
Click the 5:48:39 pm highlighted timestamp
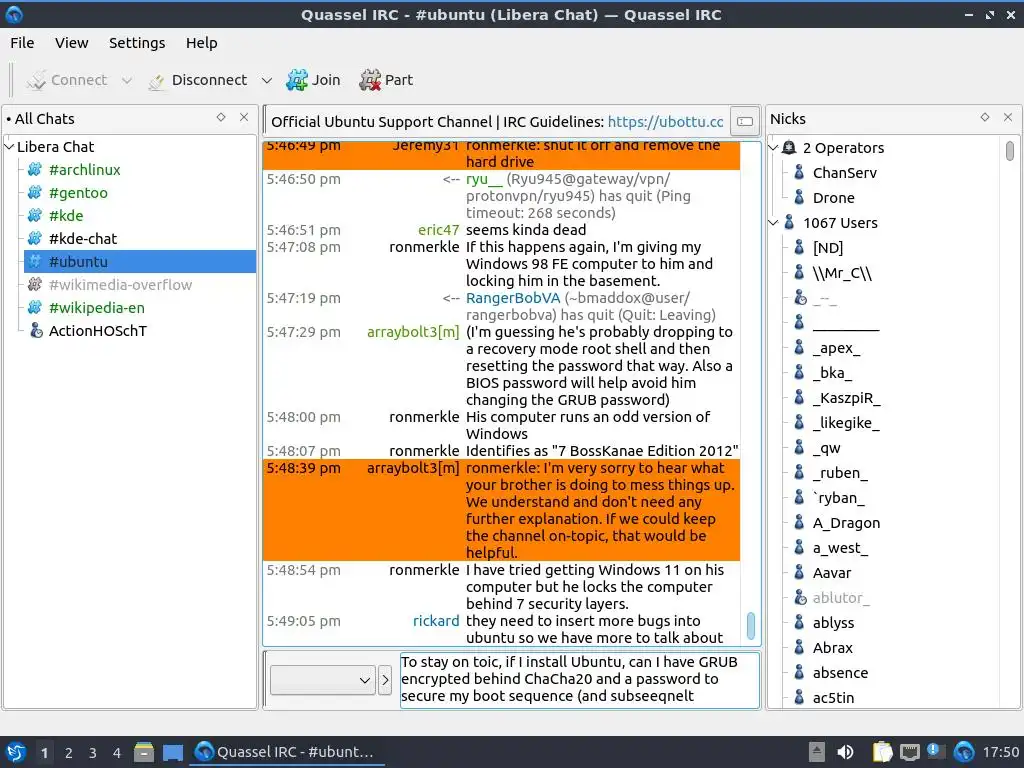click(x=303, y=468)
